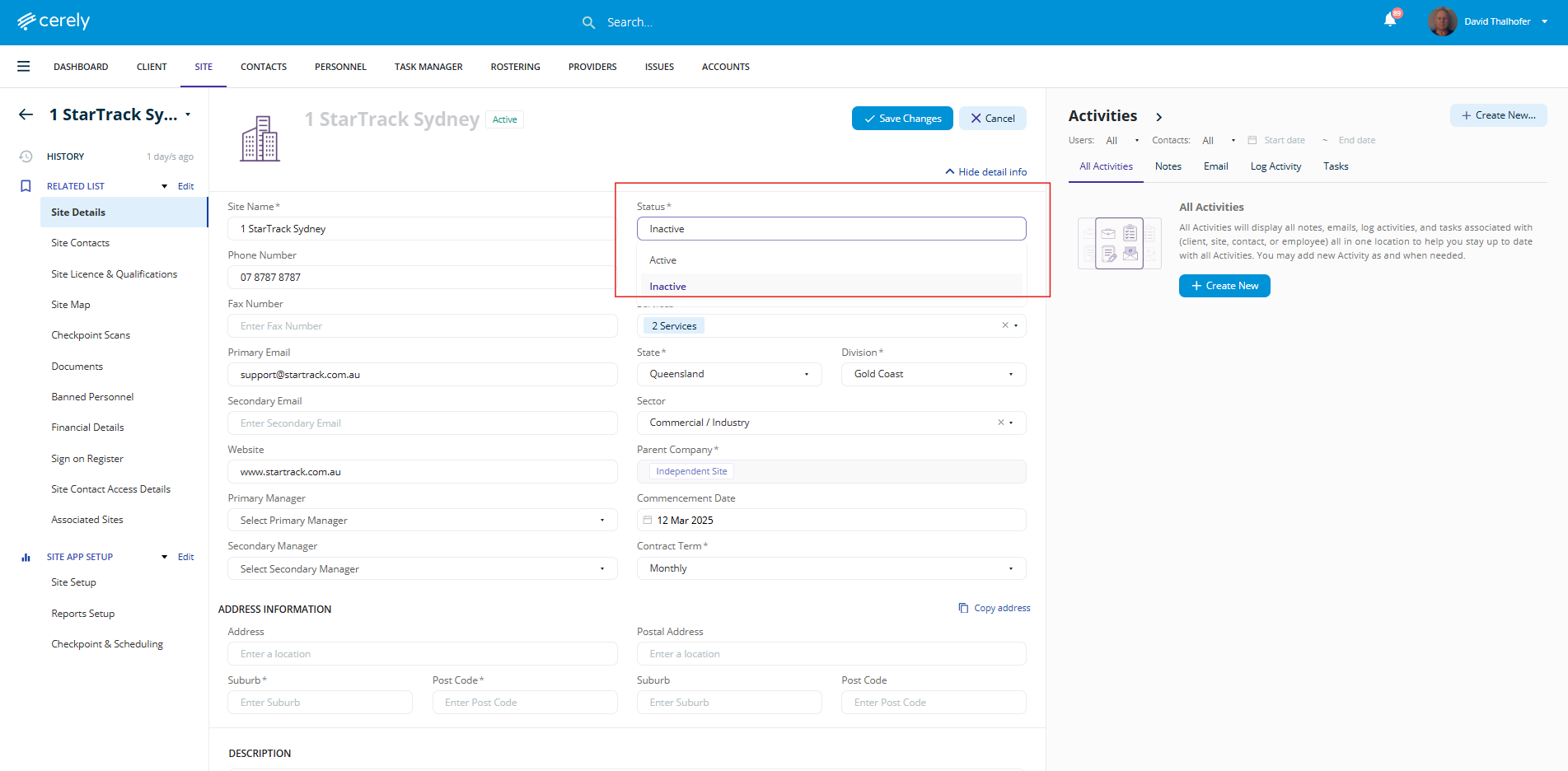The height and width of the screenshot is (771, 1568).
Task: Open the Rostering menu item
Action: pos(515,67)
